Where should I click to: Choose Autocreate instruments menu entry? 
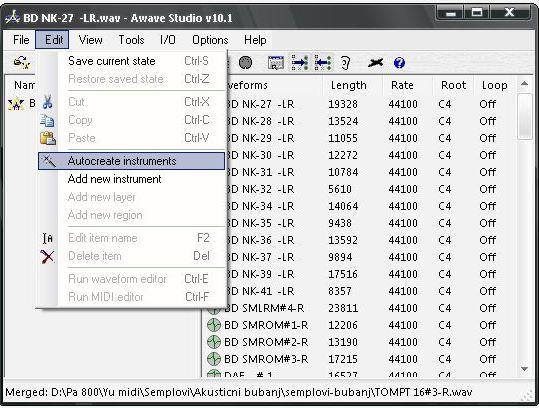(131, 161)
